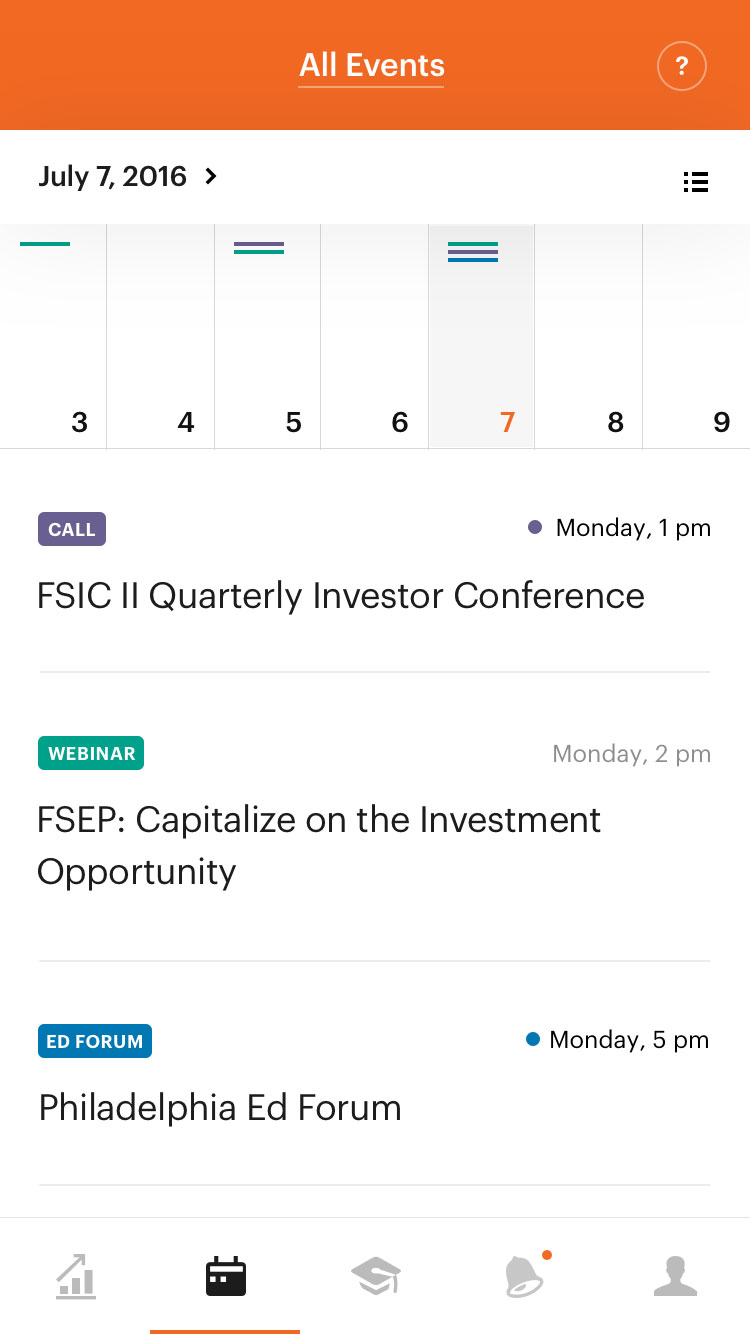The image size is (750, 1334).
Task: Open the help question mark icon
Action: pyautogui.click(x=681, y=67)
